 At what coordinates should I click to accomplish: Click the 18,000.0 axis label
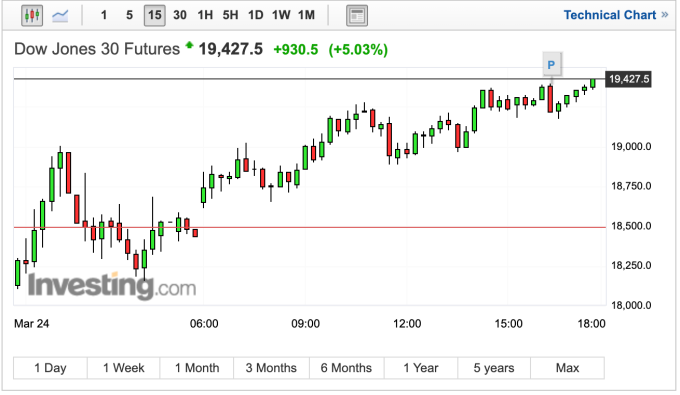631,305
